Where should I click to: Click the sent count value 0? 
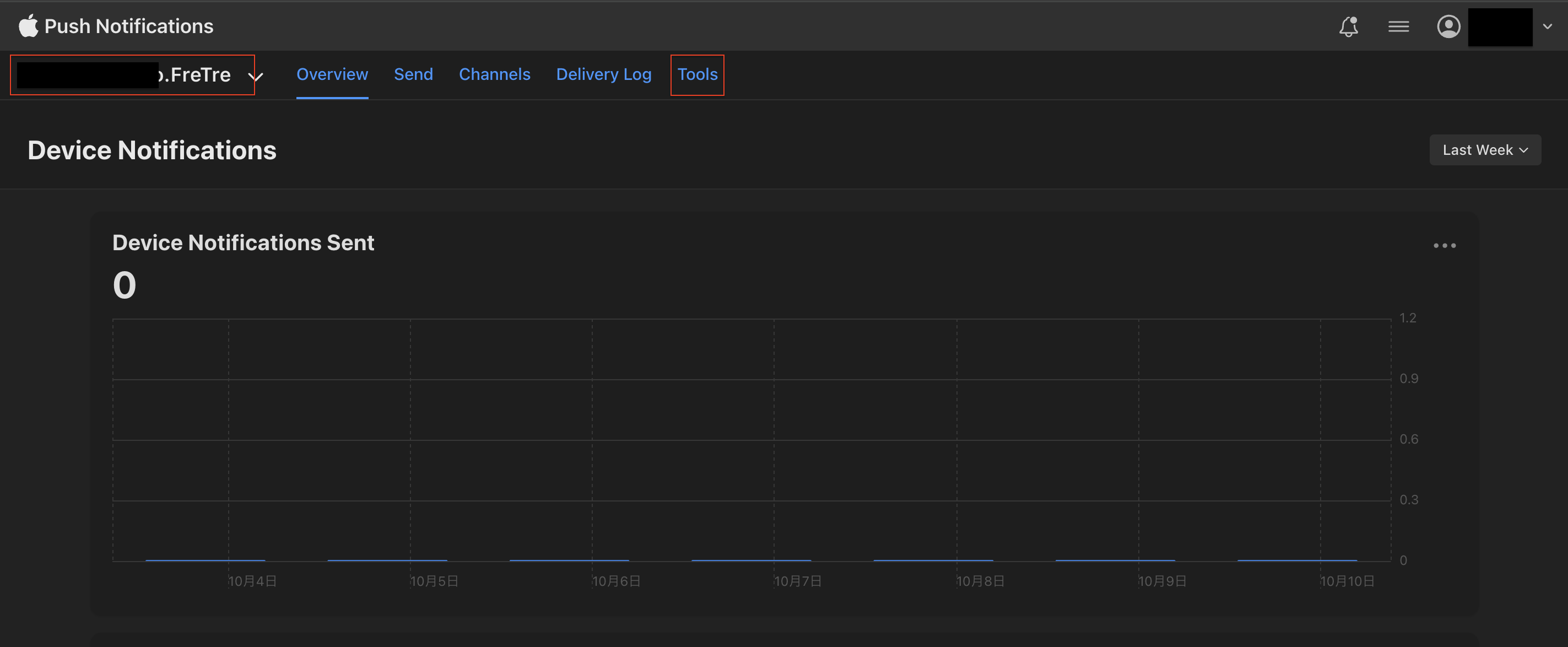pos(124,285)
